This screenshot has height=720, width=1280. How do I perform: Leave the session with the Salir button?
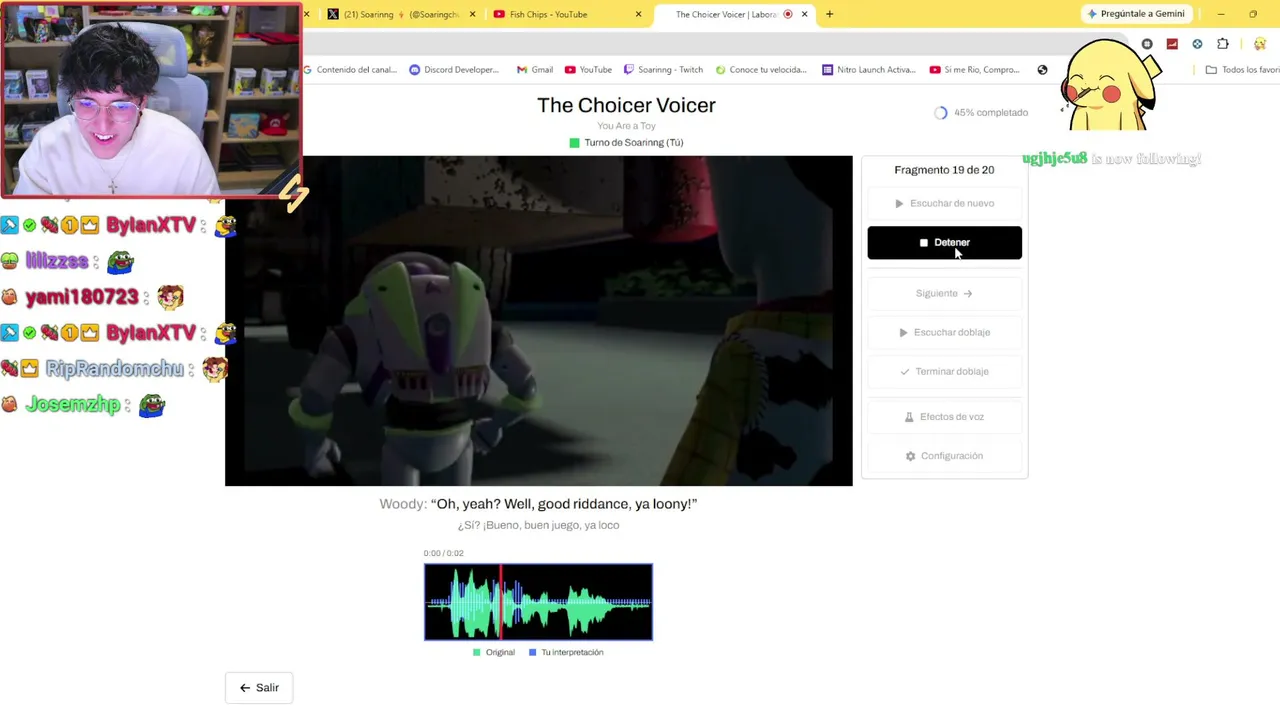pyautogui.click(x=259, y=688)
